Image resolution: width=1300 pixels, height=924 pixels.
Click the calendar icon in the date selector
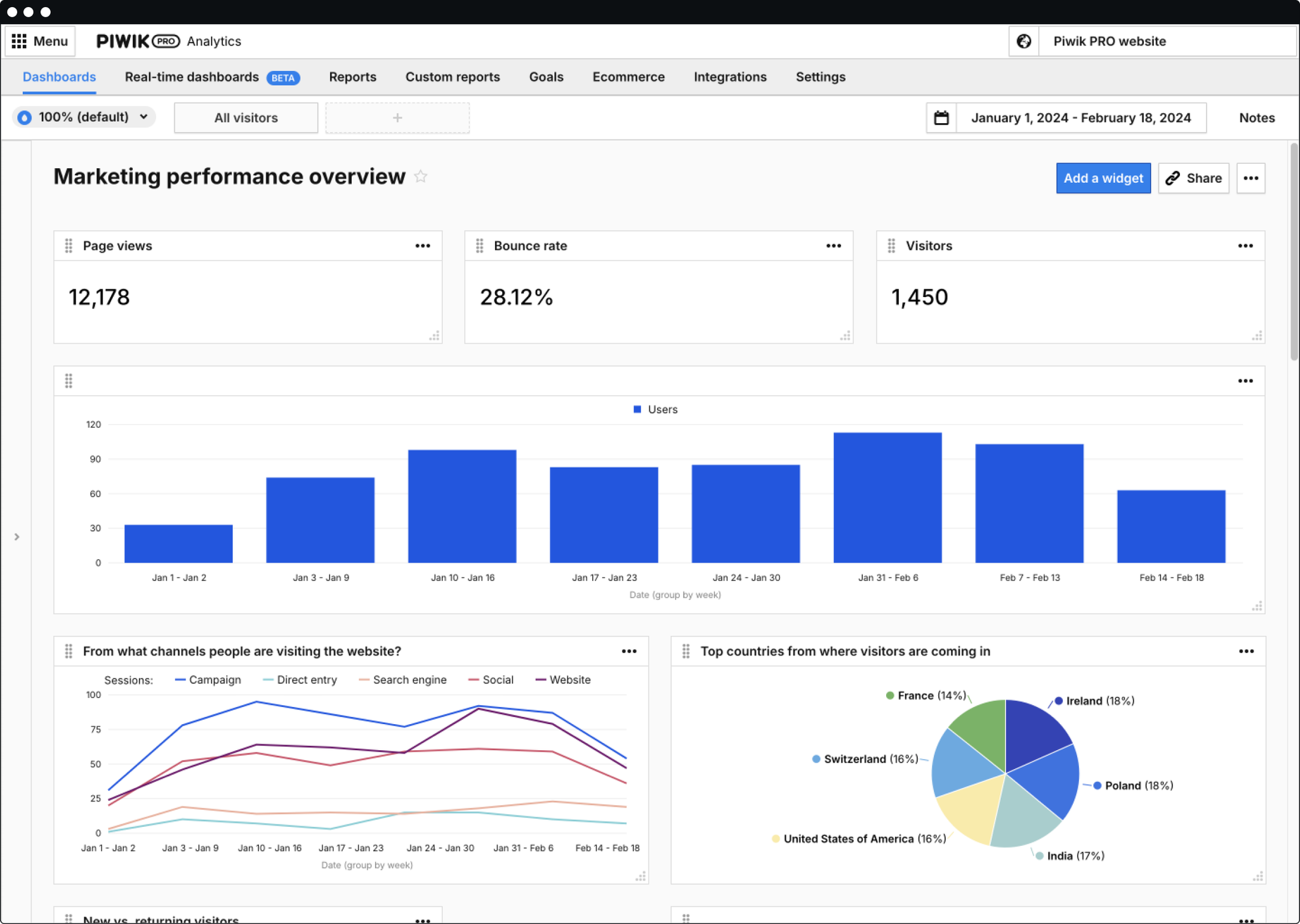tap(941, 117)
